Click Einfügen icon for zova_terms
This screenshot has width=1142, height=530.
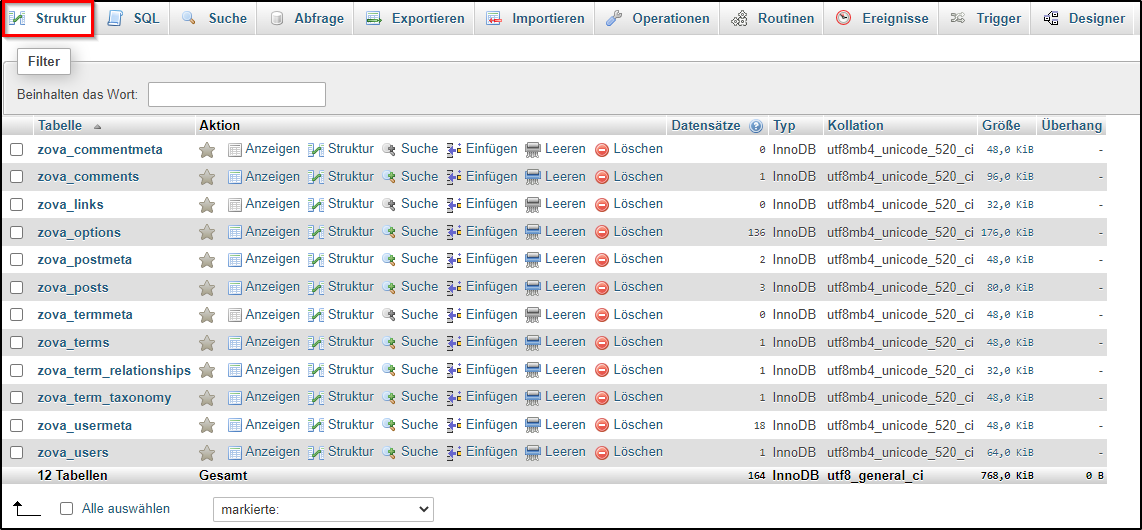pos(454,343)
